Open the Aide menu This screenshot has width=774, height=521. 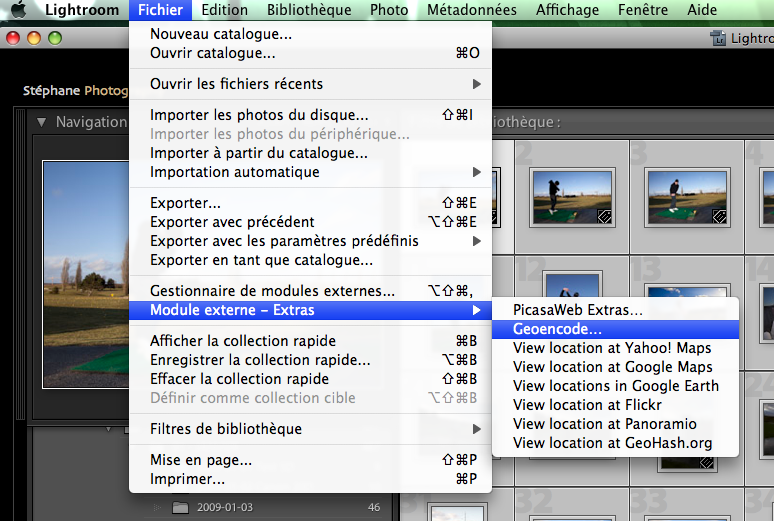(x=702, y=9)
